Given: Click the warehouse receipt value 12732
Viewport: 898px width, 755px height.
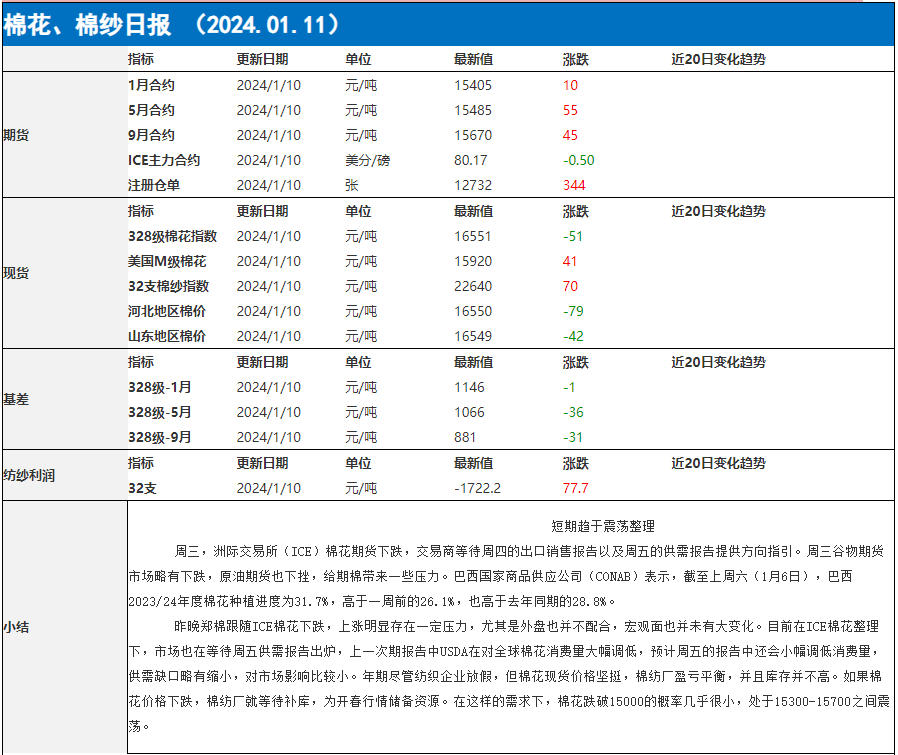Looking at the screenshot, I should coord(473,186).
